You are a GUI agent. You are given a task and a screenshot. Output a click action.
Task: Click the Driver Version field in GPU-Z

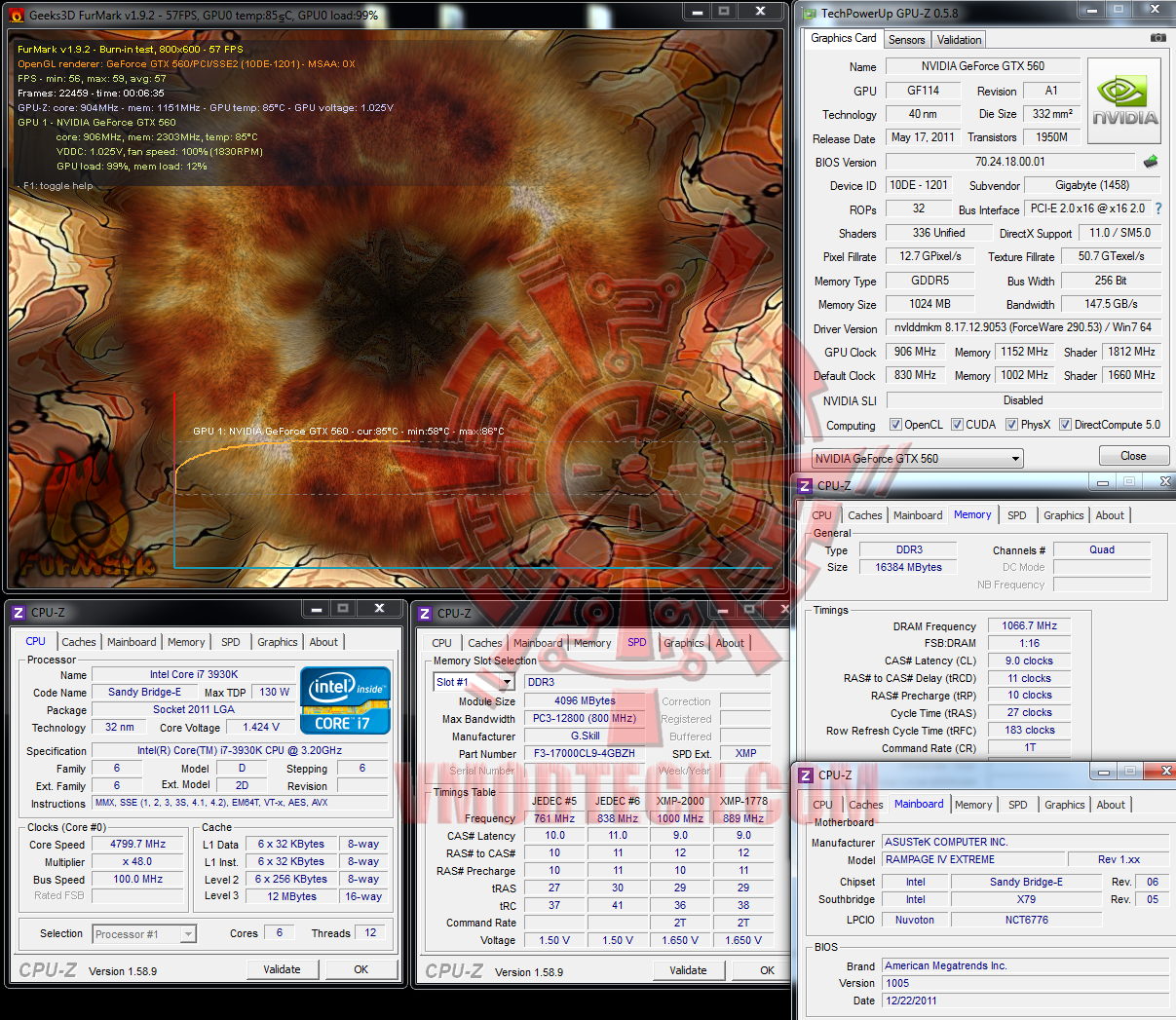click(1023, 327)
